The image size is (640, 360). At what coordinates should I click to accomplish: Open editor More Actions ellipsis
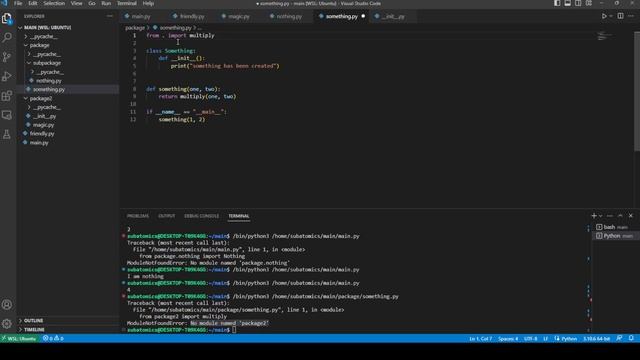pyautogui.click(x=631, y=16)
